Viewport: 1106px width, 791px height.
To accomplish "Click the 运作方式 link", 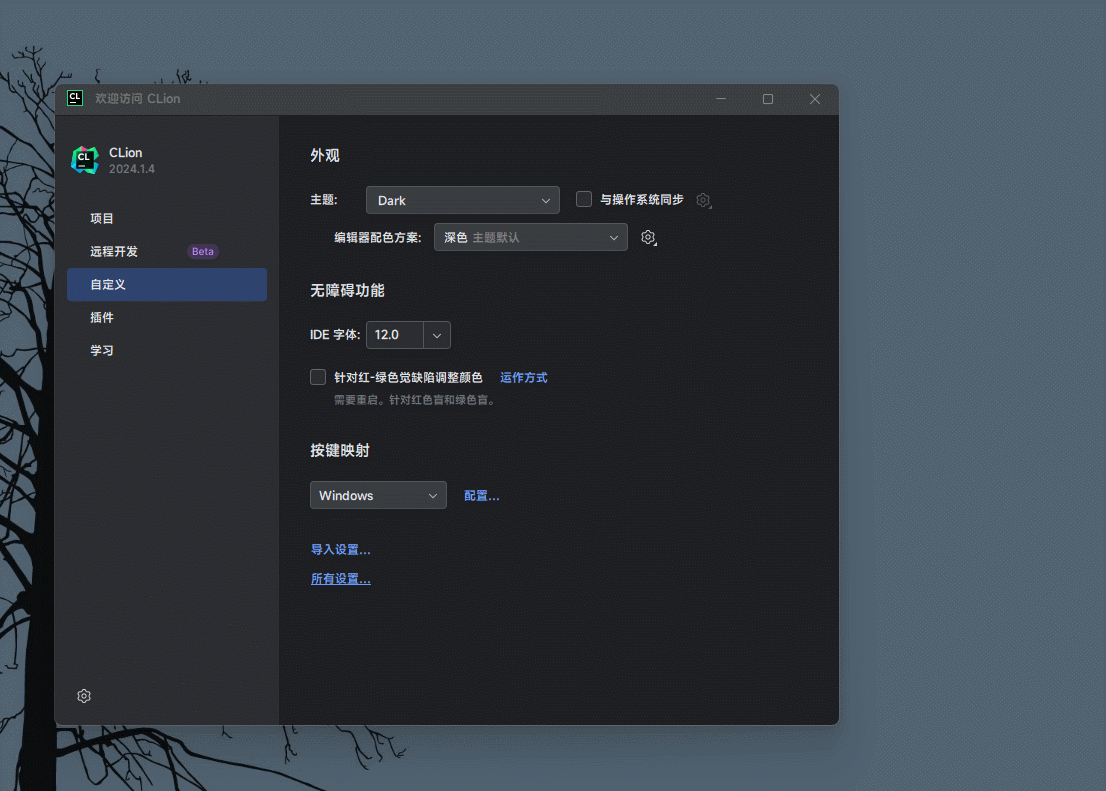I will (524, 377).
